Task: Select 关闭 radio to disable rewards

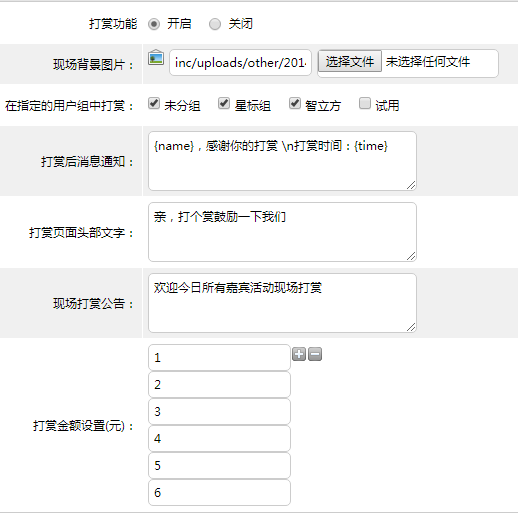Action: (215, 24)
